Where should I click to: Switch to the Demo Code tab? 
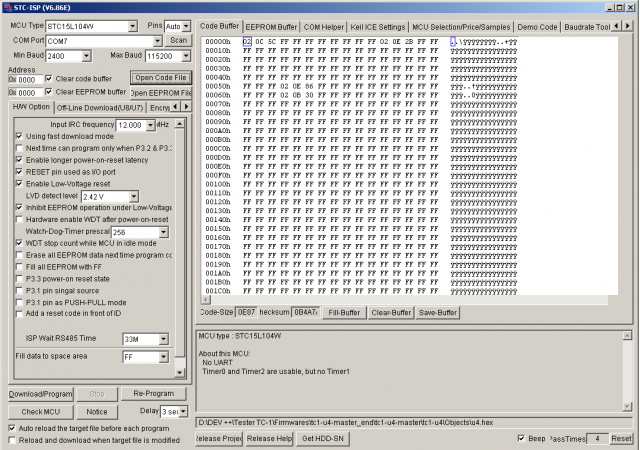(x=537, y=27)
